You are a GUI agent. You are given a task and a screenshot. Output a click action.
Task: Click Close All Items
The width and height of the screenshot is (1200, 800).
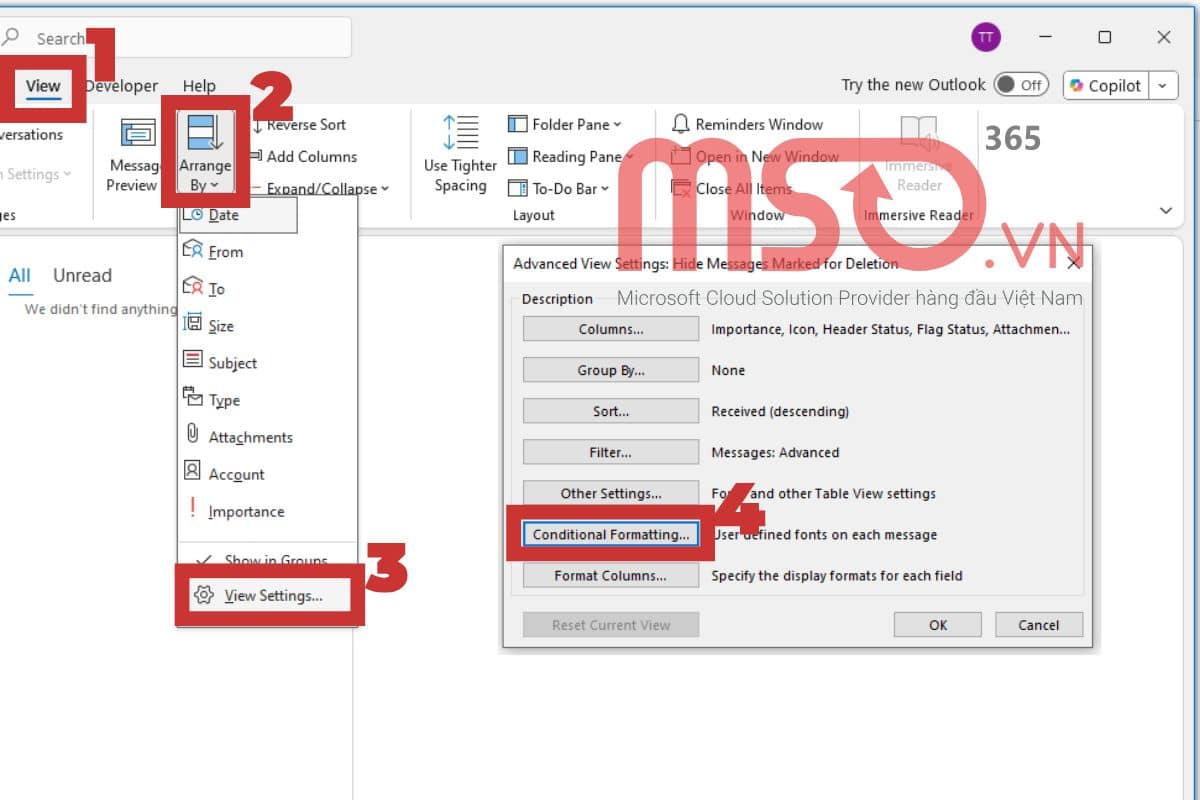point(732,188)
